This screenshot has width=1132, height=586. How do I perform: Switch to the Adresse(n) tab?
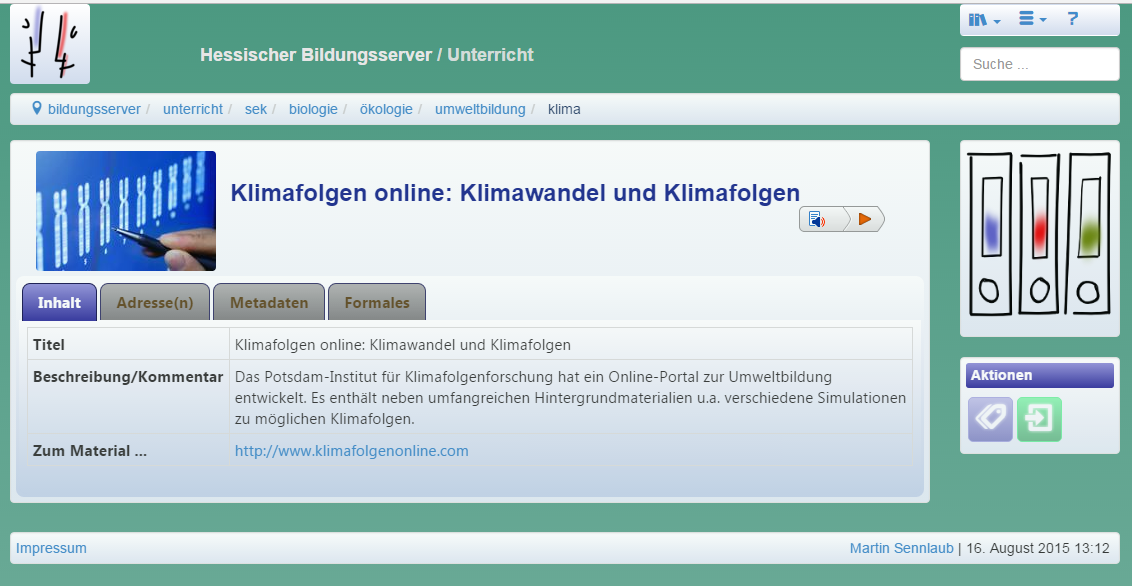tap(155, 302)
